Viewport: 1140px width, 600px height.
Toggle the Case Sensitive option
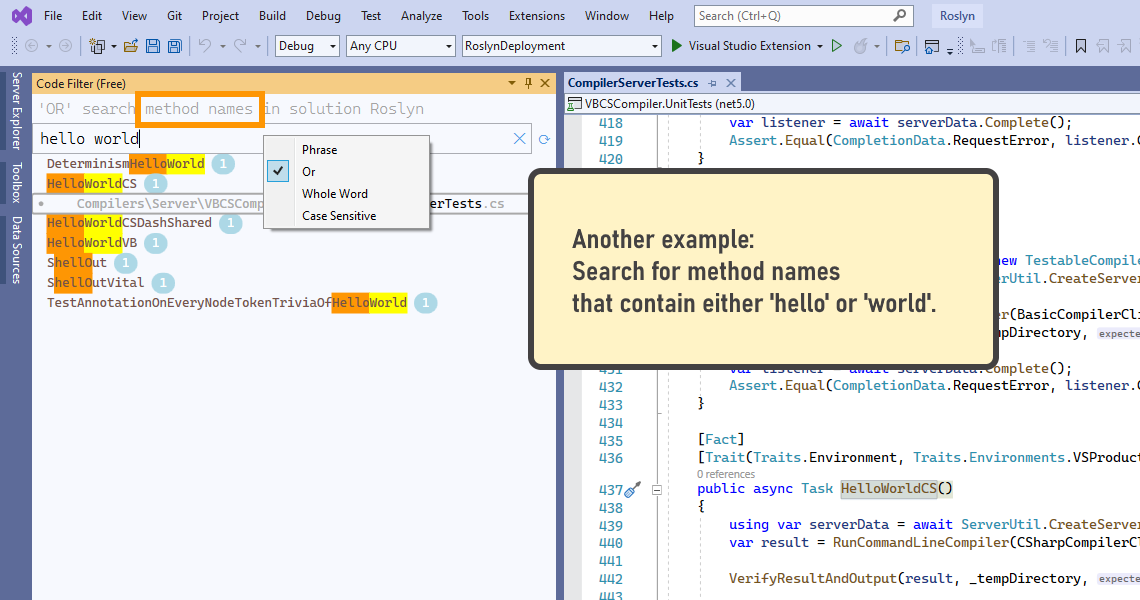(339, 216)
